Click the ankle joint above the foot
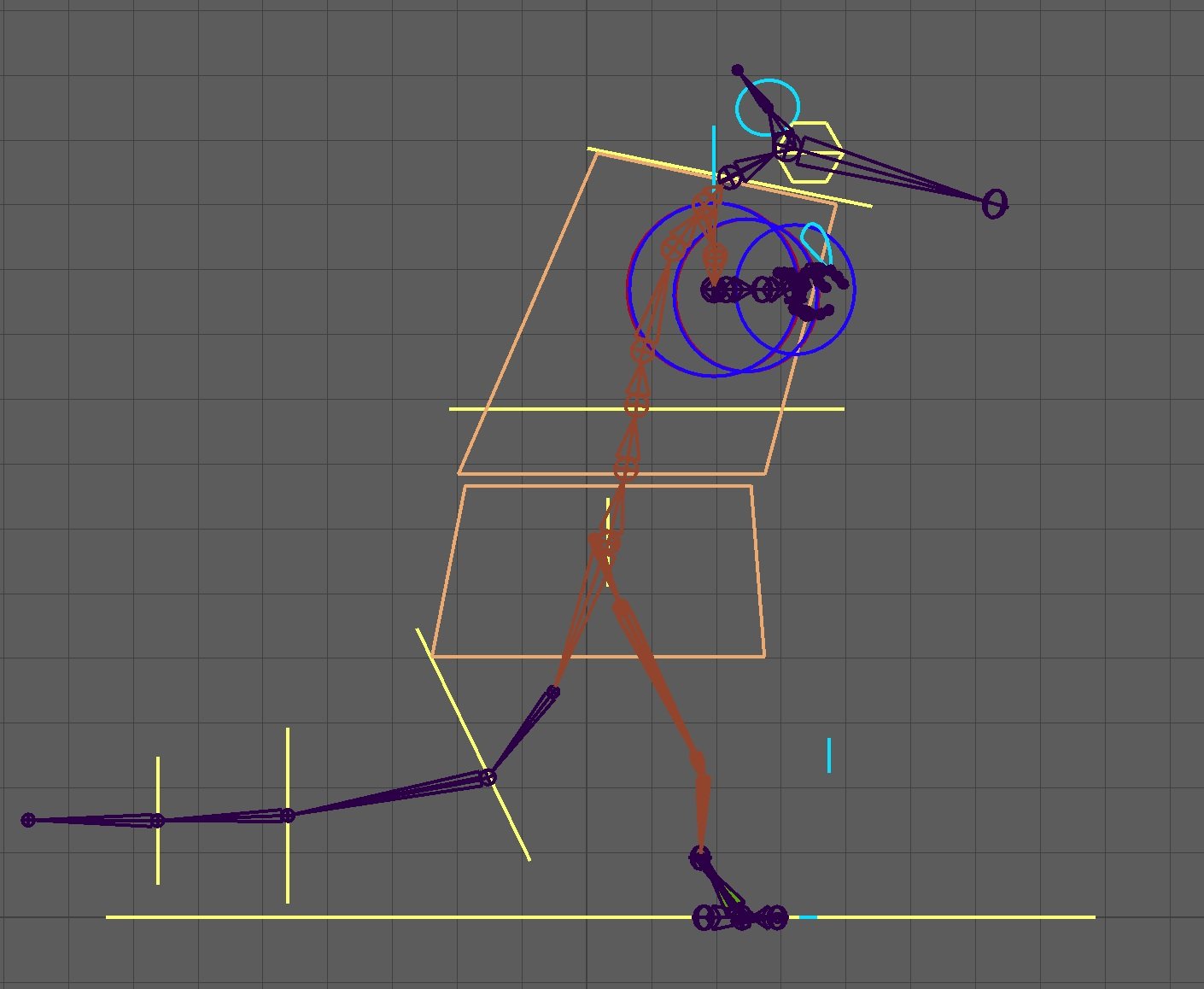This screenshot has width=1204, height=989. pyautogui.click(x=700, y=857)
